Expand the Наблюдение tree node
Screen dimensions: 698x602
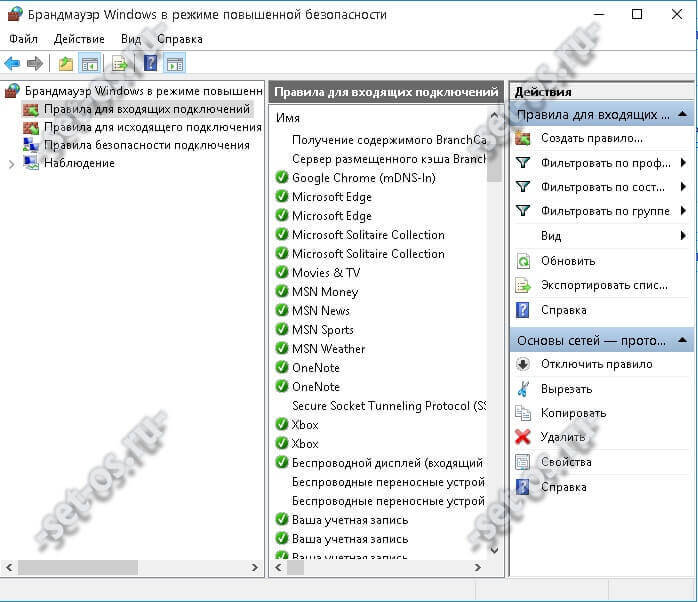tap(12, 164)
